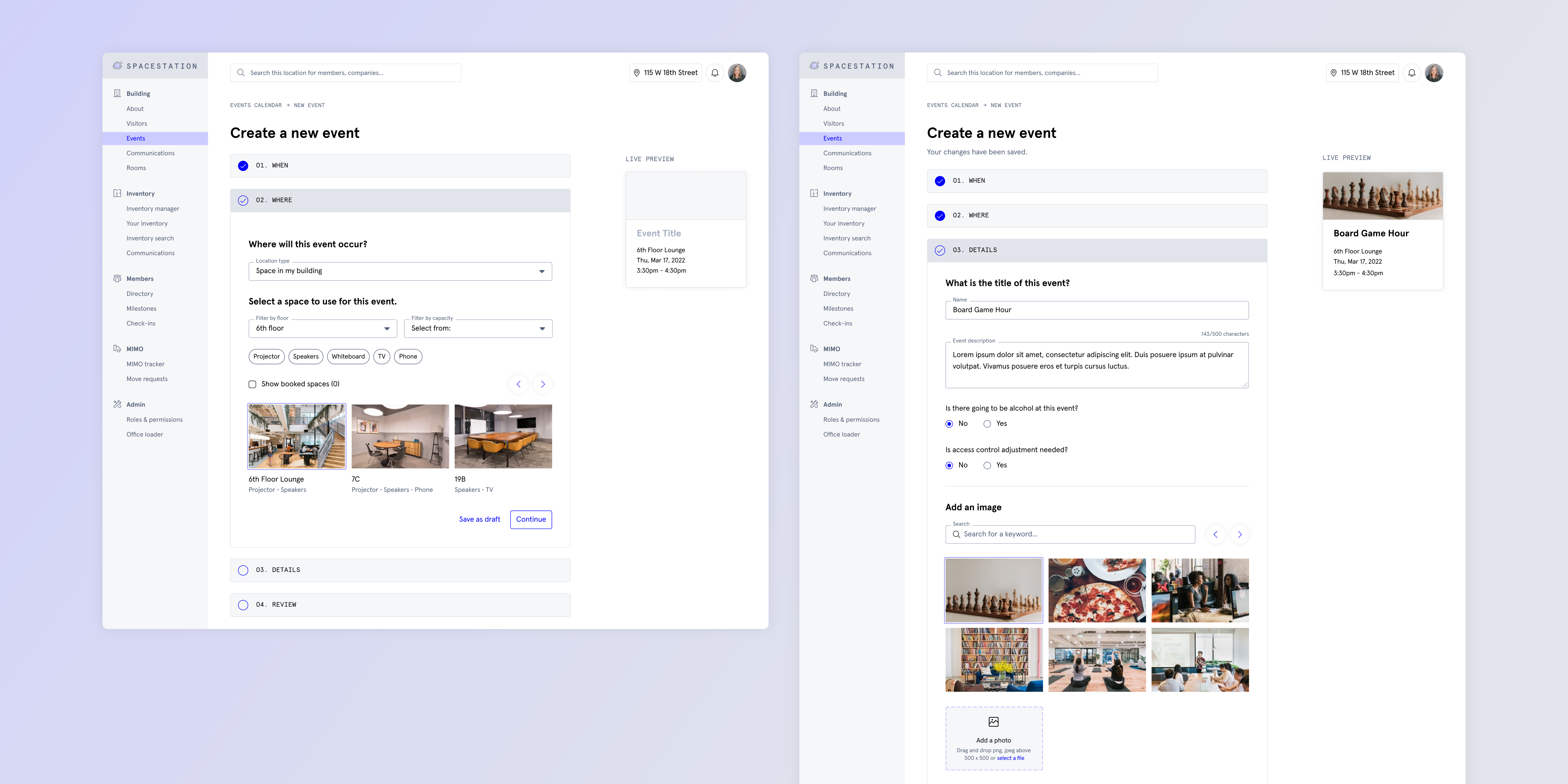Select 6th Floor Lounge space thumbnail
Viewport: 1568px width, 784px height.
click(297, 437)
